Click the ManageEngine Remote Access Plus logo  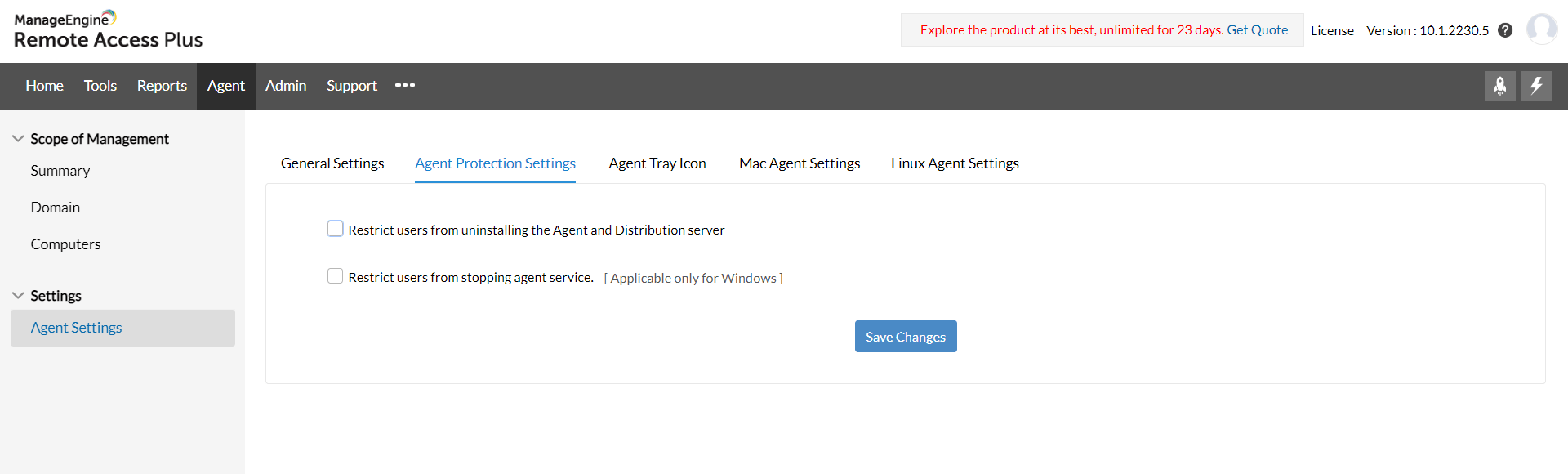[108, 30]
